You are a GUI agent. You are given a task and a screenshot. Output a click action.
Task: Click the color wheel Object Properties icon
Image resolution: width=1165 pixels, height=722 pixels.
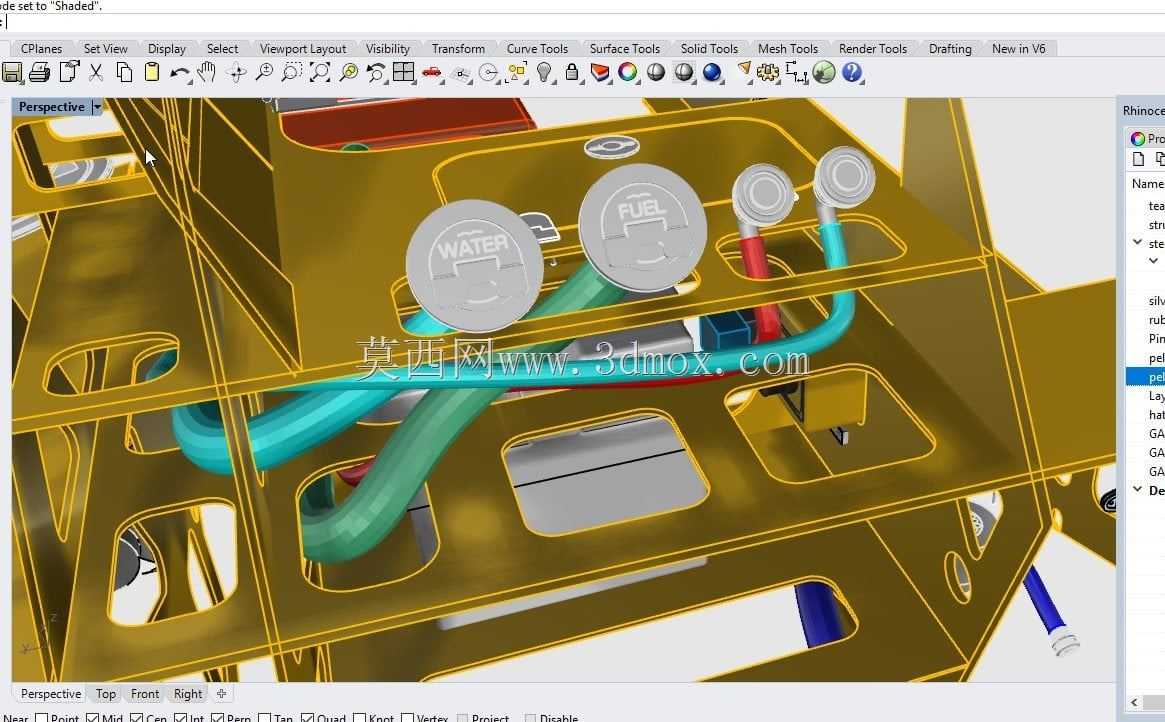point(628,72)
